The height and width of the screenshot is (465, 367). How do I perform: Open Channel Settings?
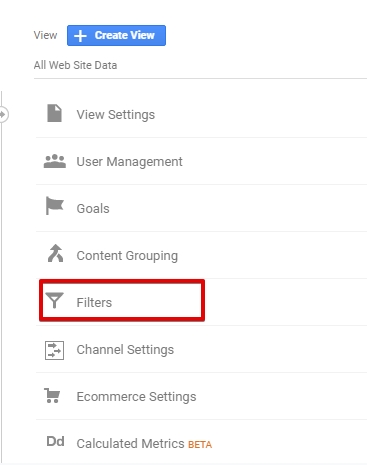[201, 349]
